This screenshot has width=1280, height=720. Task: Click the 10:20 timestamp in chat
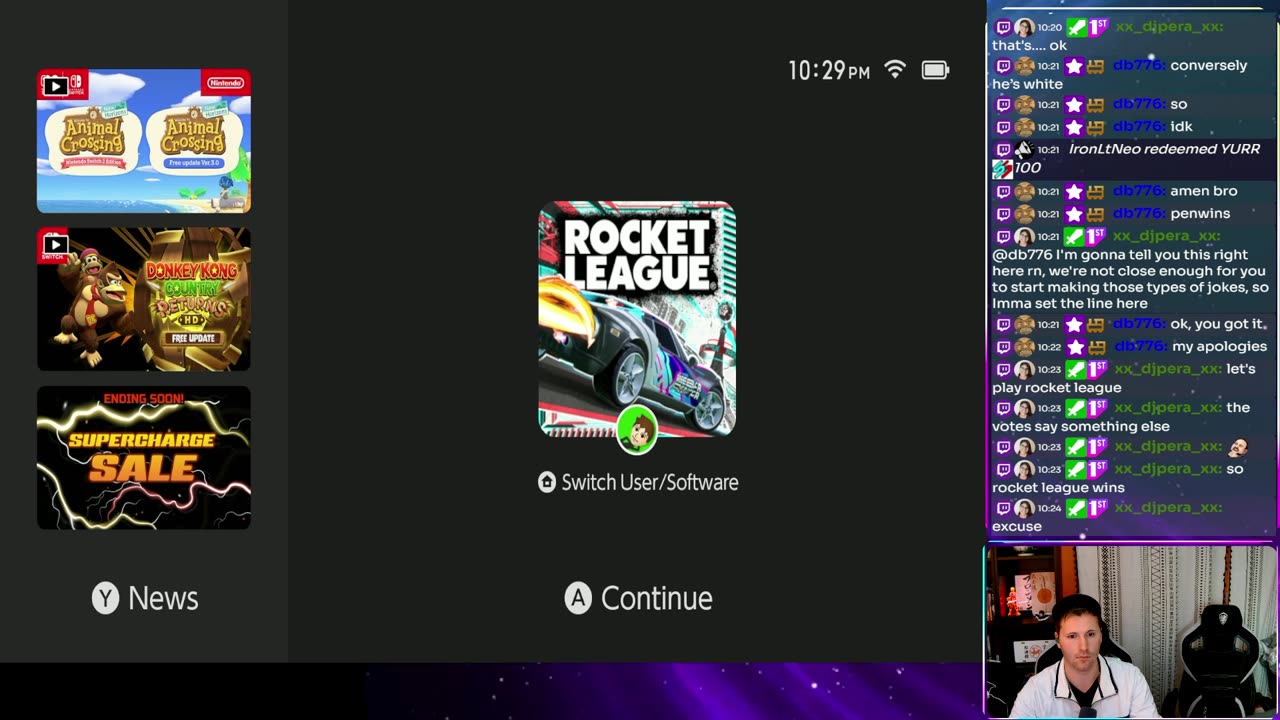point(1049,27)
